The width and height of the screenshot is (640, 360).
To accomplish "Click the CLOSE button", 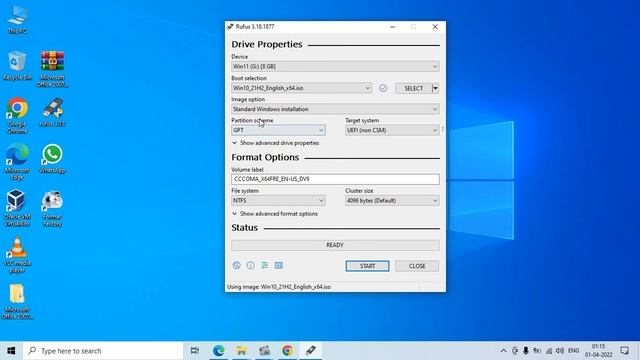I will (417, 266).
